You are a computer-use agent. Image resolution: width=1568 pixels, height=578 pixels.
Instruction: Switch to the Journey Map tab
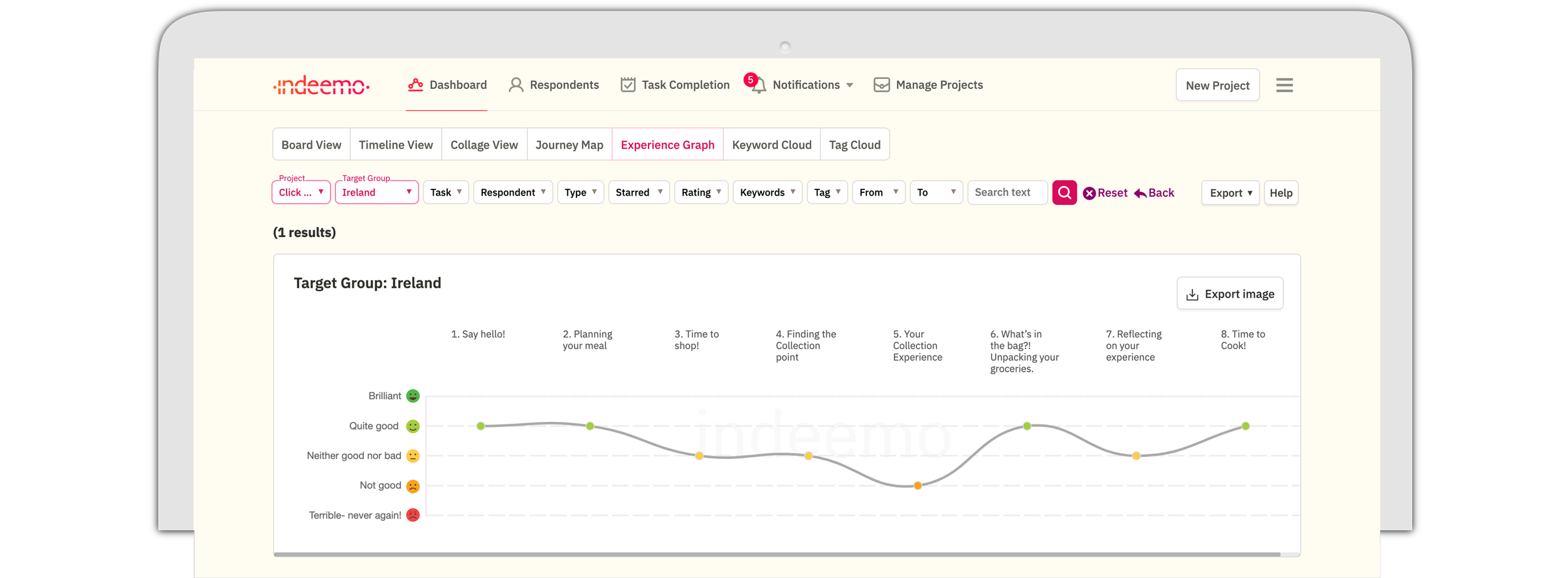coord(568,144)
